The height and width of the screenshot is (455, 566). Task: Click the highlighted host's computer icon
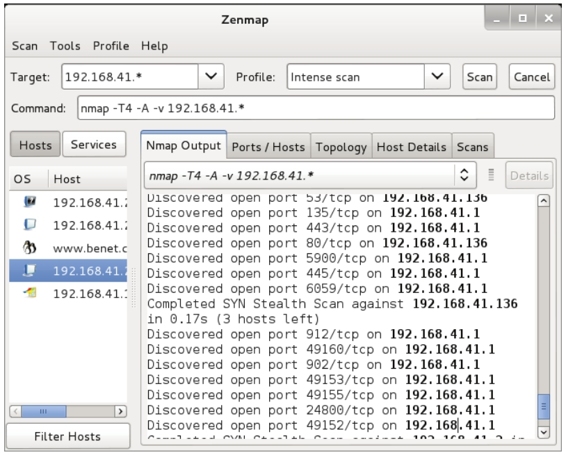30,270
